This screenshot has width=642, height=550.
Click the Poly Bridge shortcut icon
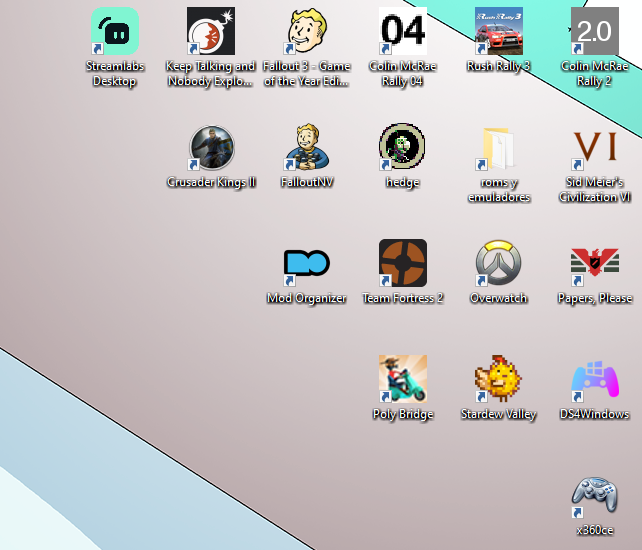403,379
